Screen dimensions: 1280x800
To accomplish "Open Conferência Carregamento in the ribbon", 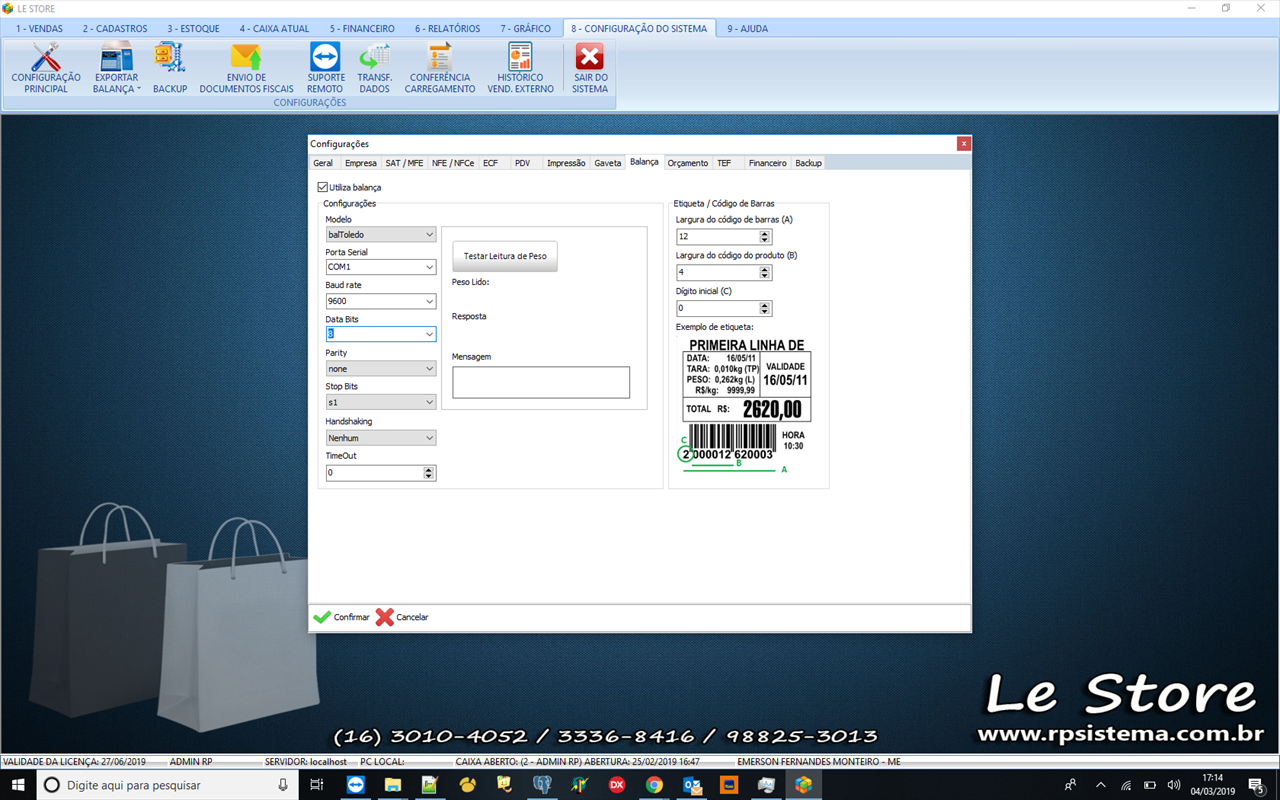I will pos(440,68).
